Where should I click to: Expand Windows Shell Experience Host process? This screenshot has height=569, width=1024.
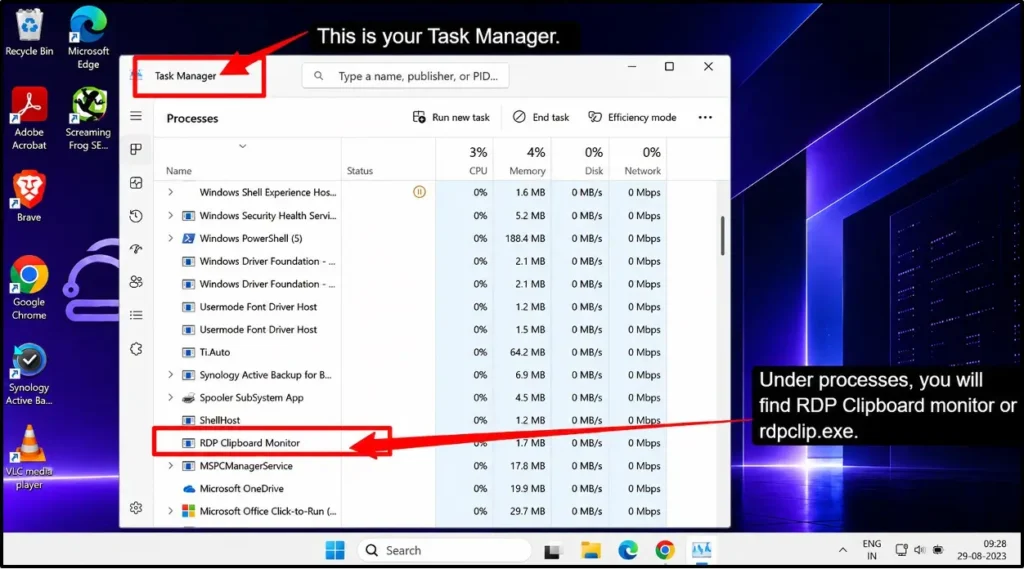[x=170, y=192]
